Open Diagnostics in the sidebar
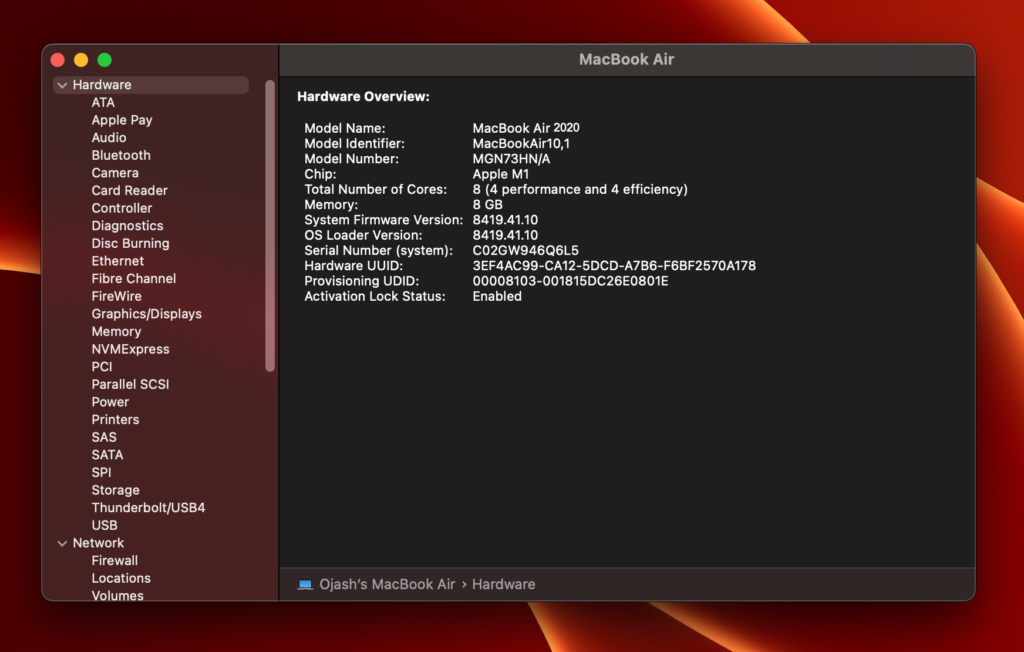This screenshot has width=1024, height=652. coord(127,226)
